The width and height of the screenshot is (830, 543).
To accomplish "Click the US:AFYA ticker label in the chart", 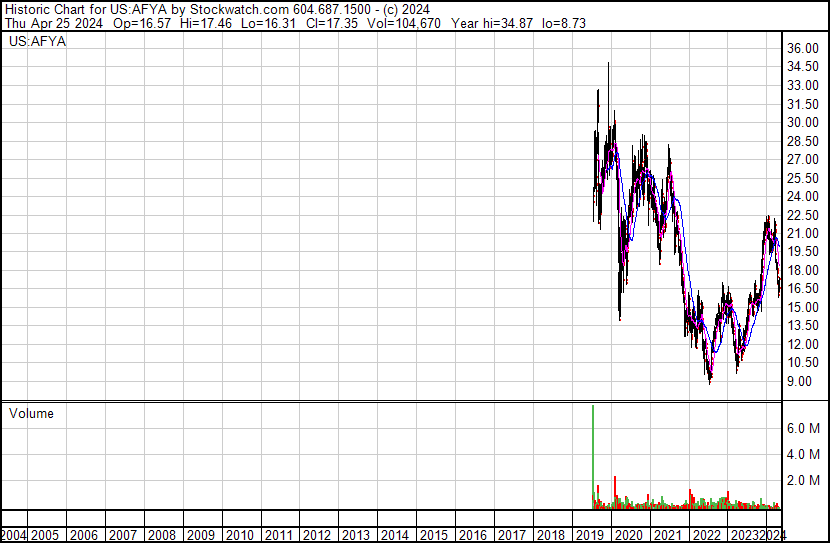I will coord(38,42).
